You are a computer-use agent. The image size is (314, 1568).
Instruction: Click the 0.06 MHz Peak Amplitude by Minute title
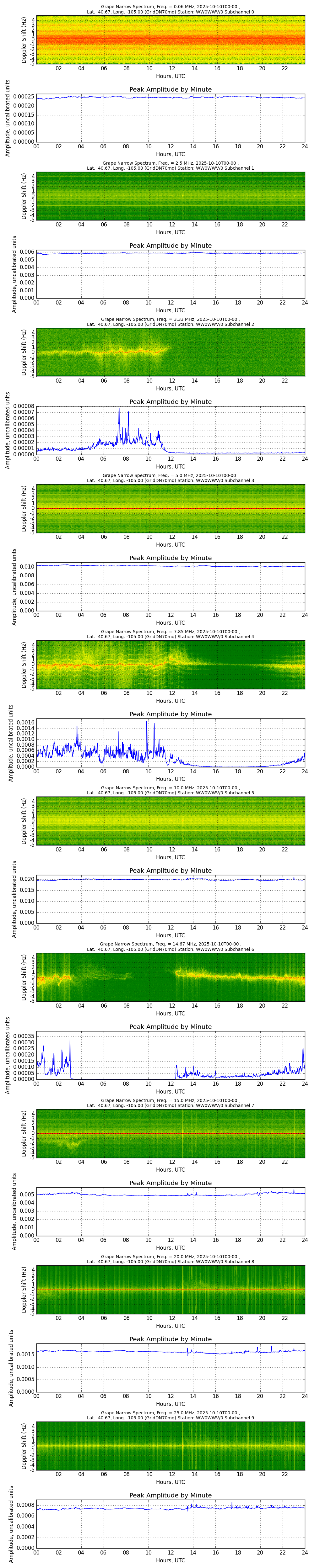click(170, 89)
